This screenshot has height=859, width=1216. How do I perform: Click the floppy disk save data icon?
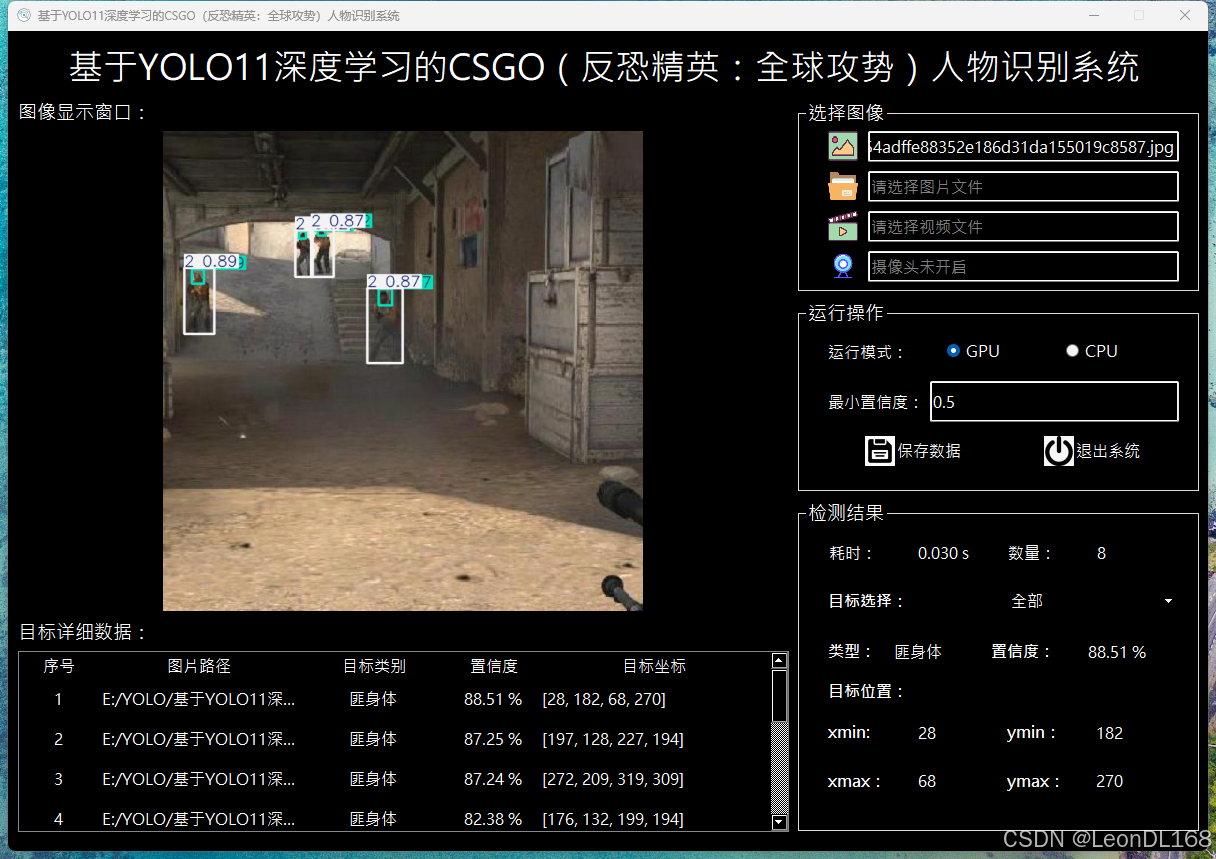879,451
